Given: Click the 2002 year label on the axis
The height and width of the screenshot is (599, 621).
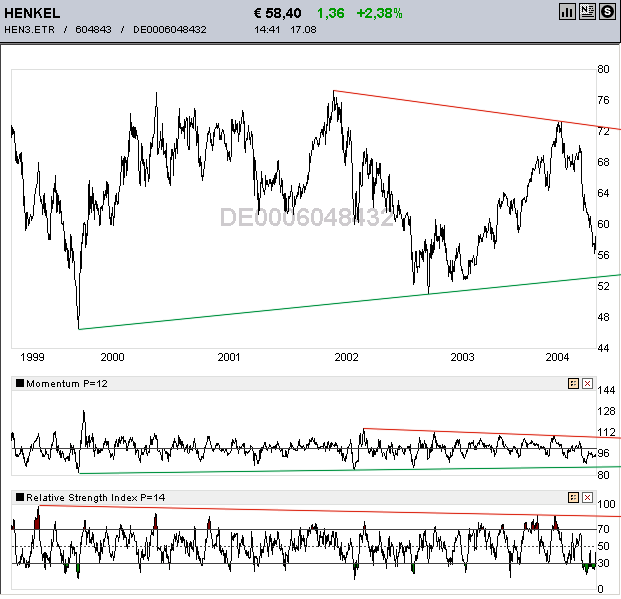Looking at the screenshot, I should (x=346, y=357).
